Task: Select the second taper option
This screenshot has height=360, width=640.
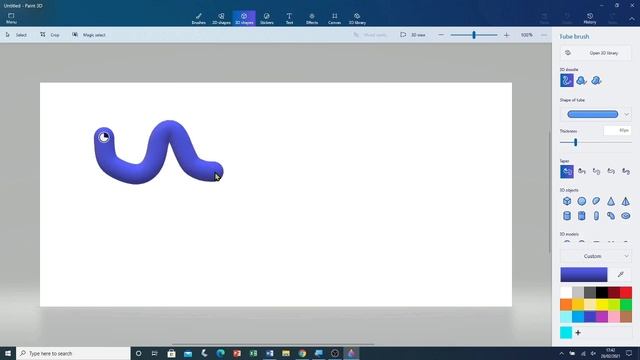Action: [582, 171]
